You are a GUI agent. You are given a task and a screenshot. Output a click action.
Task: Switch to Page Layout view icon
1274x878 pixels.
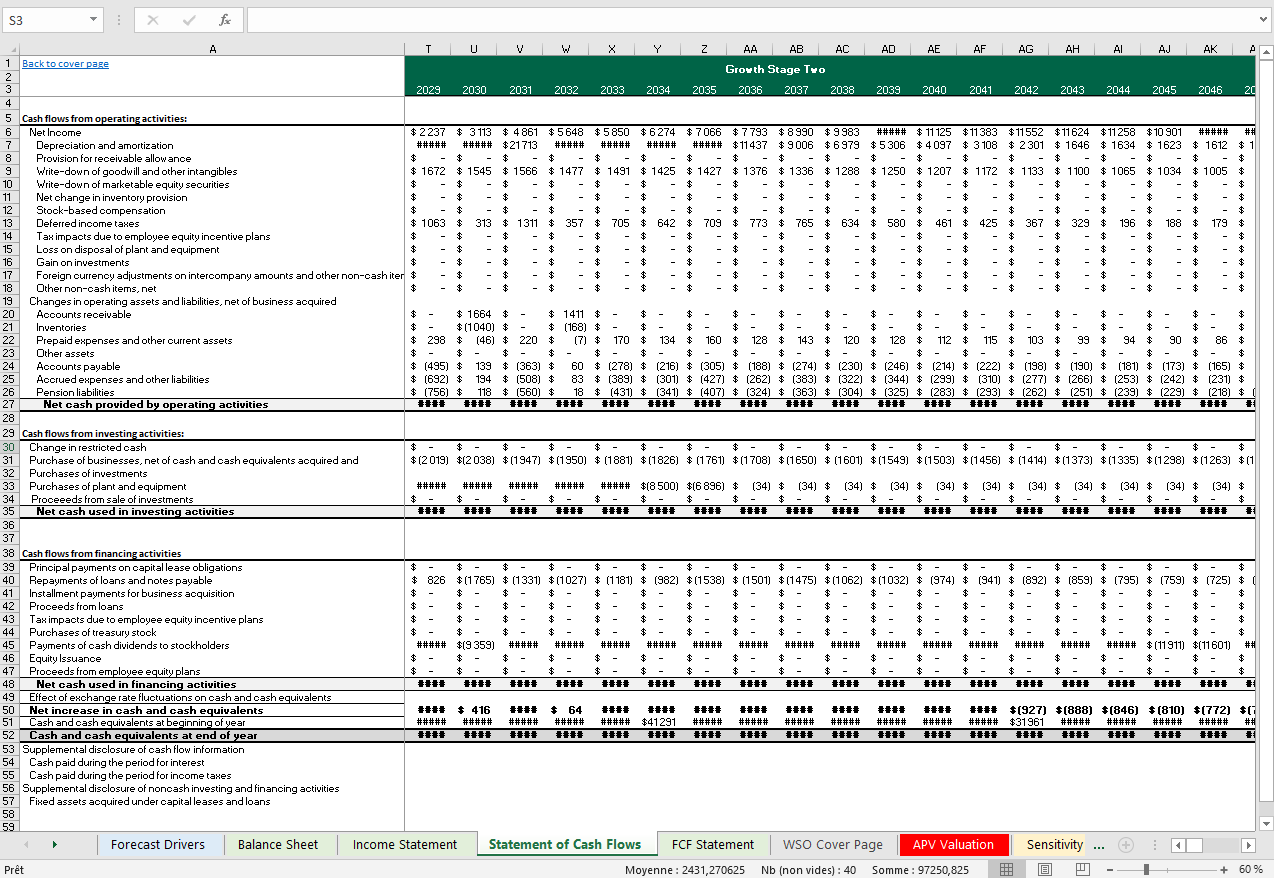click(1045, 869)
